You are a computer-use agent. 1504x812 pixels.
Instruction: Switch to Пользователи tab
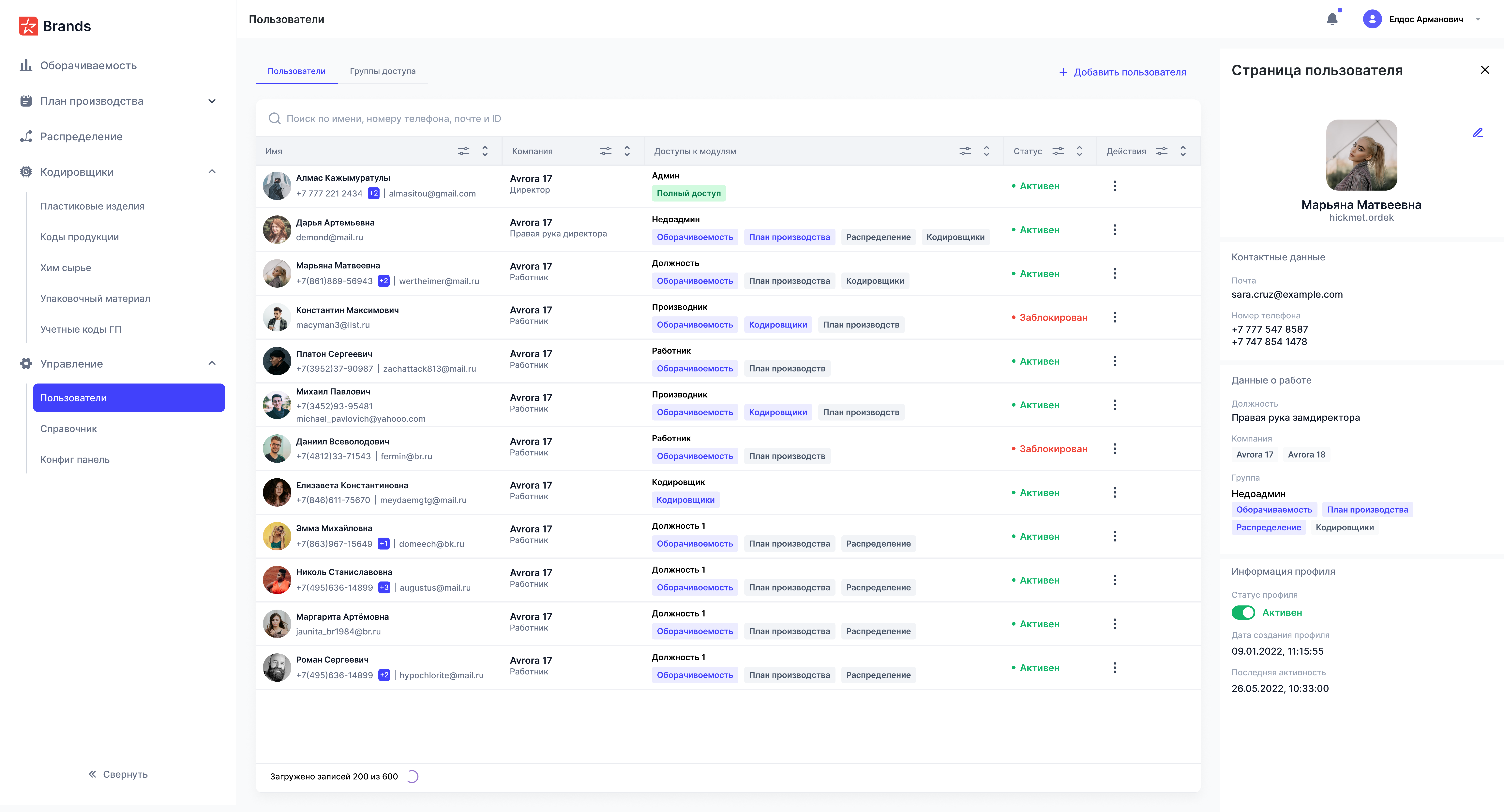[297, 71]
